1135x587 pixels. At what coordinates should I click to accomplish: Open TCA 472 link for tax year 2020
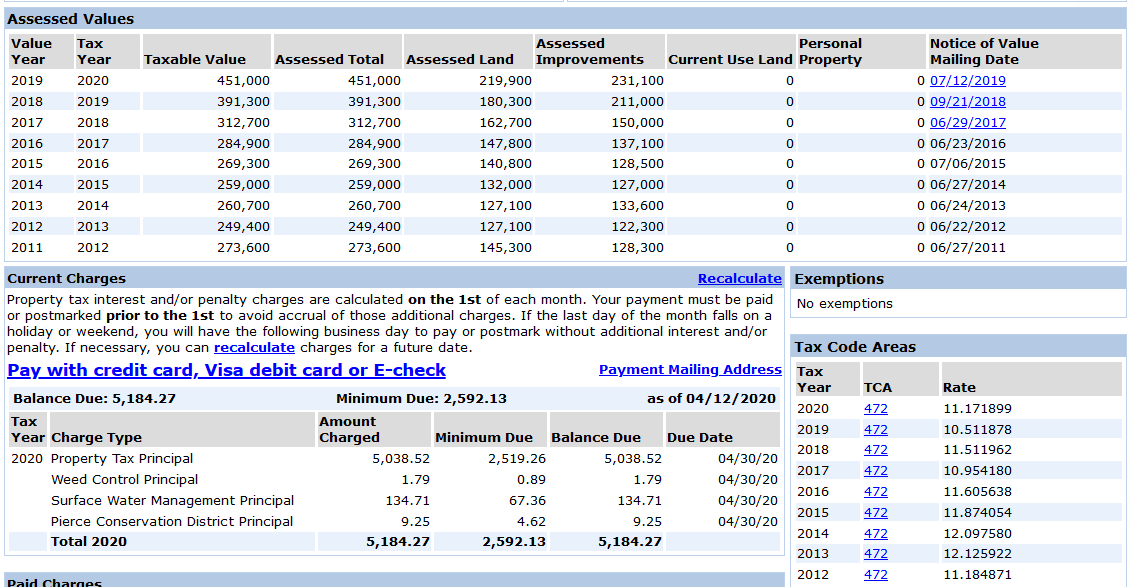tap(875, 409)
